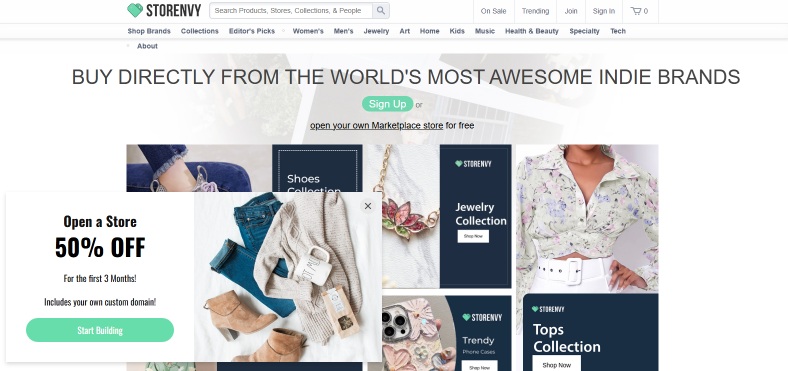The width and height of the screenshot is (788, 371).
Task: Click the Join link
Action: pos(571,11)
